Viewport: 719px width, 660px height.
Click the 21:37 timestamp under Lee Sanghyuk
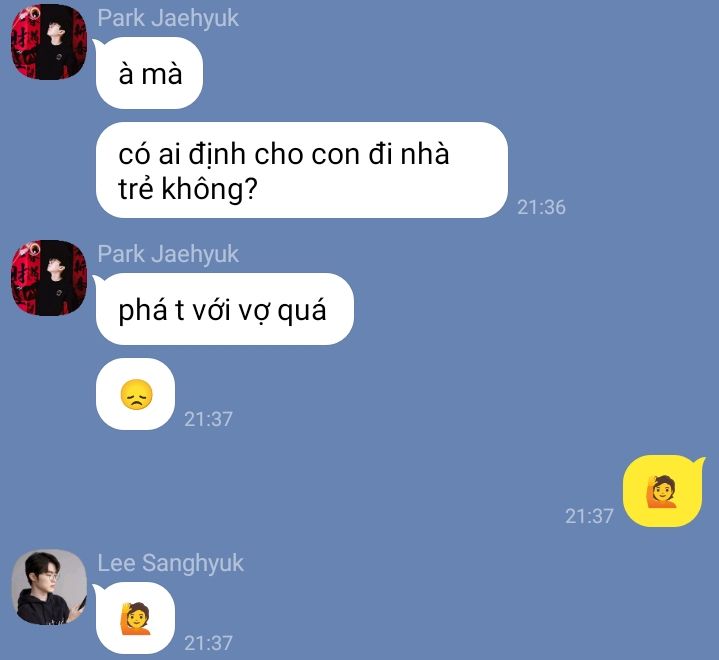208,643
